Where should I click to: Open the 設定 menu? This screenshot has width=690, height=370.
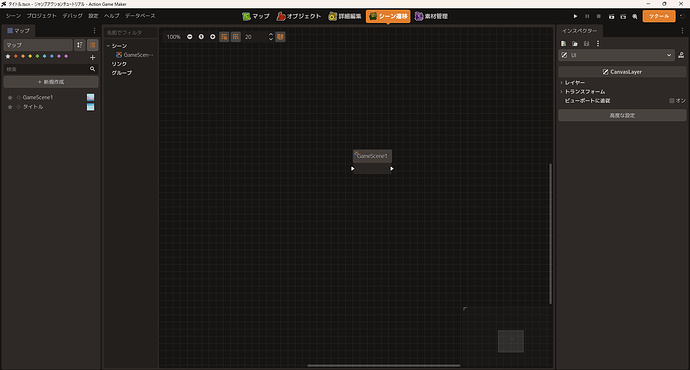tap(93, 16)
